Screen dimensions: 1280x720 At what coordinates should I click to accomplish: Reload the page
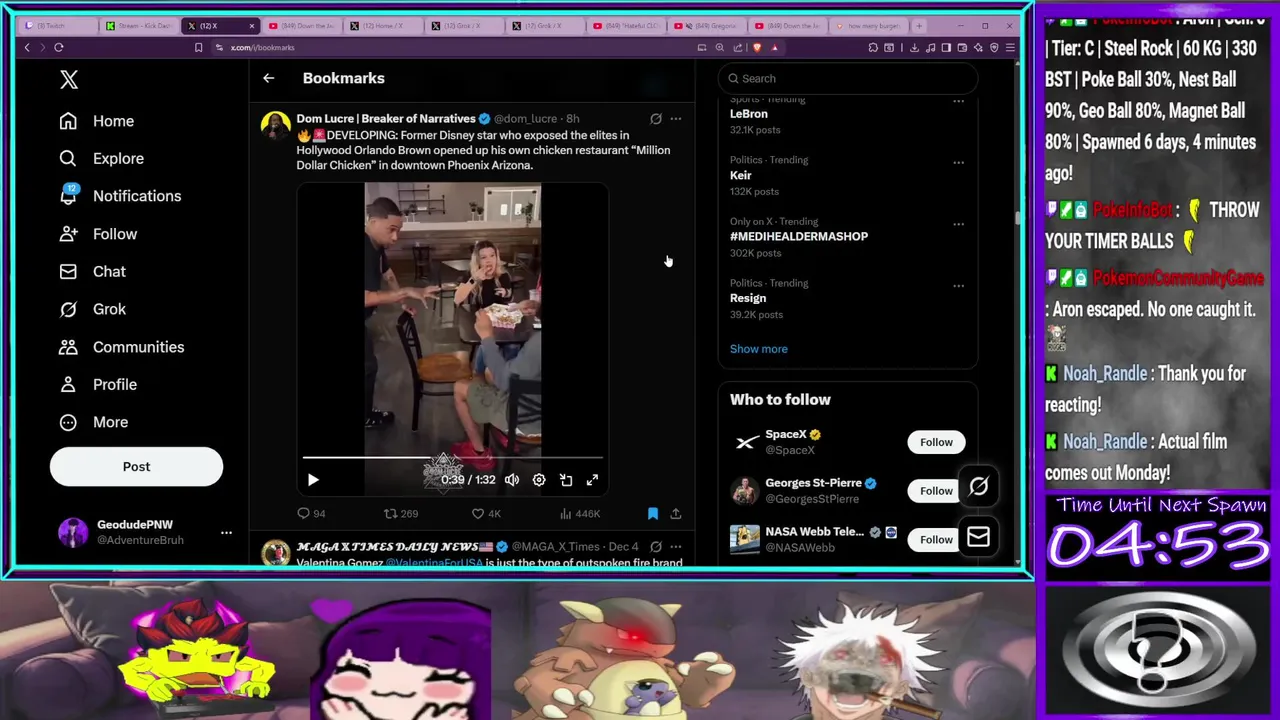click(x=59, y=47)
